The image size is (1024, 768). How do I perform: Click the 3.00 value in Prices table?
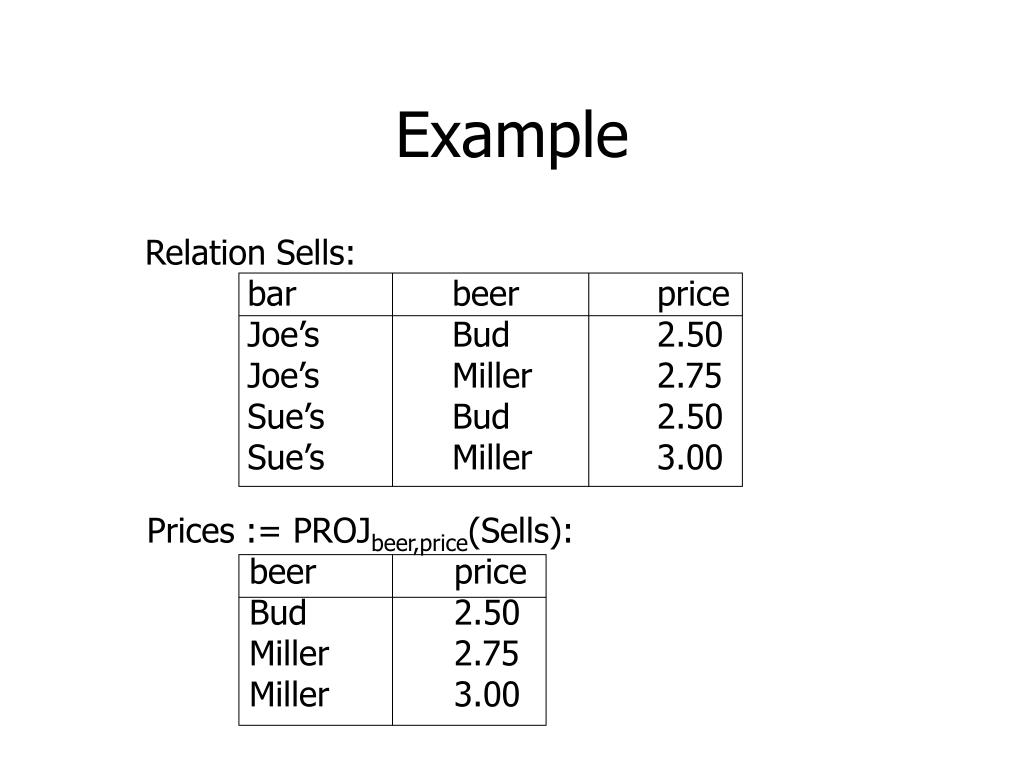487,695
